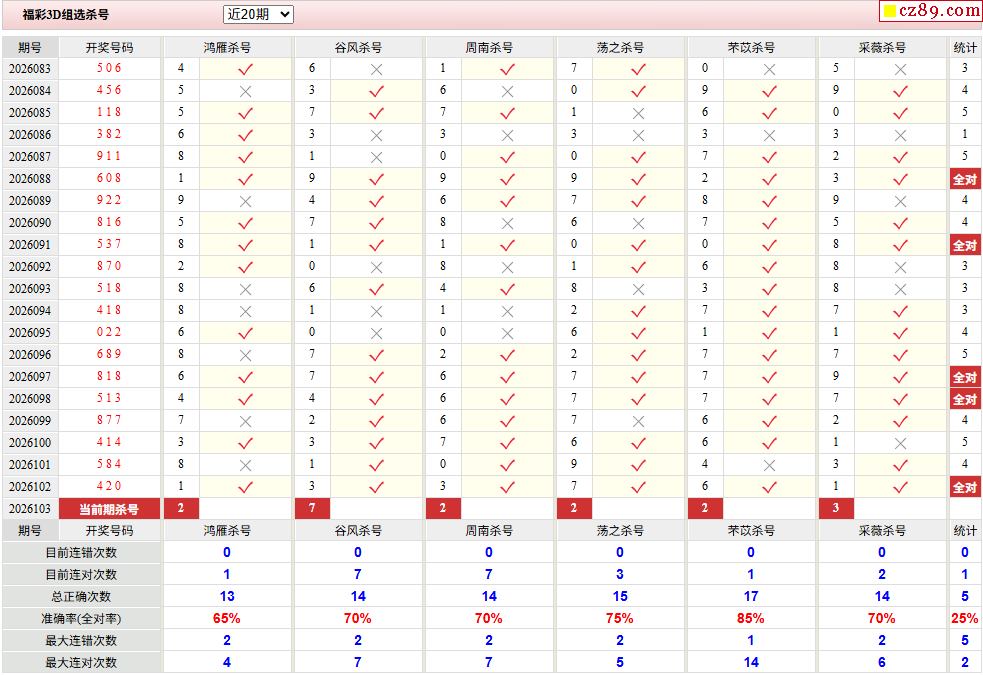
Task: Click 鸿雁杀号 checkmark in row 2026102
Action: tap(245, 487)
